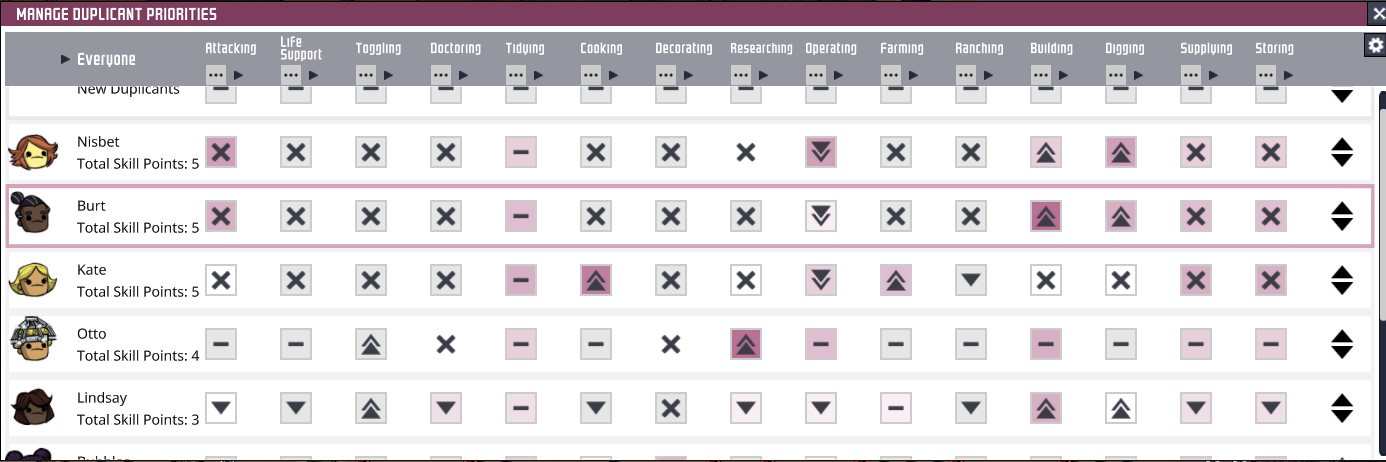
Task: Click Burt's duplicant portrait icon
Action: click(x=27, y=216)
